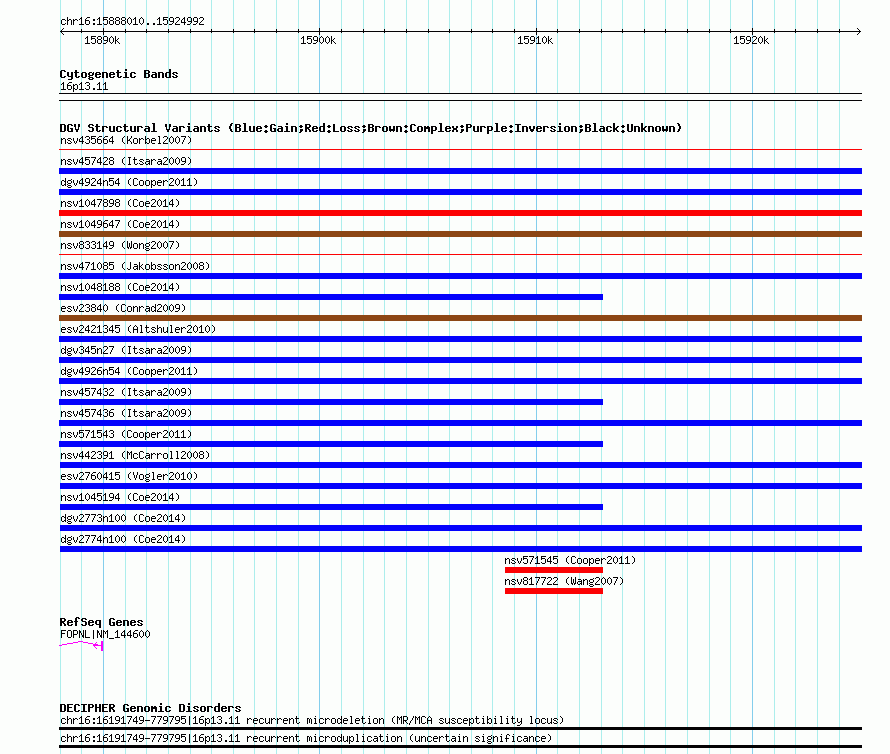Screen dimensions: 890x754
Task: Open the dgv4924n54 (Cooper2011) variant label
Action: coord(129,182)
